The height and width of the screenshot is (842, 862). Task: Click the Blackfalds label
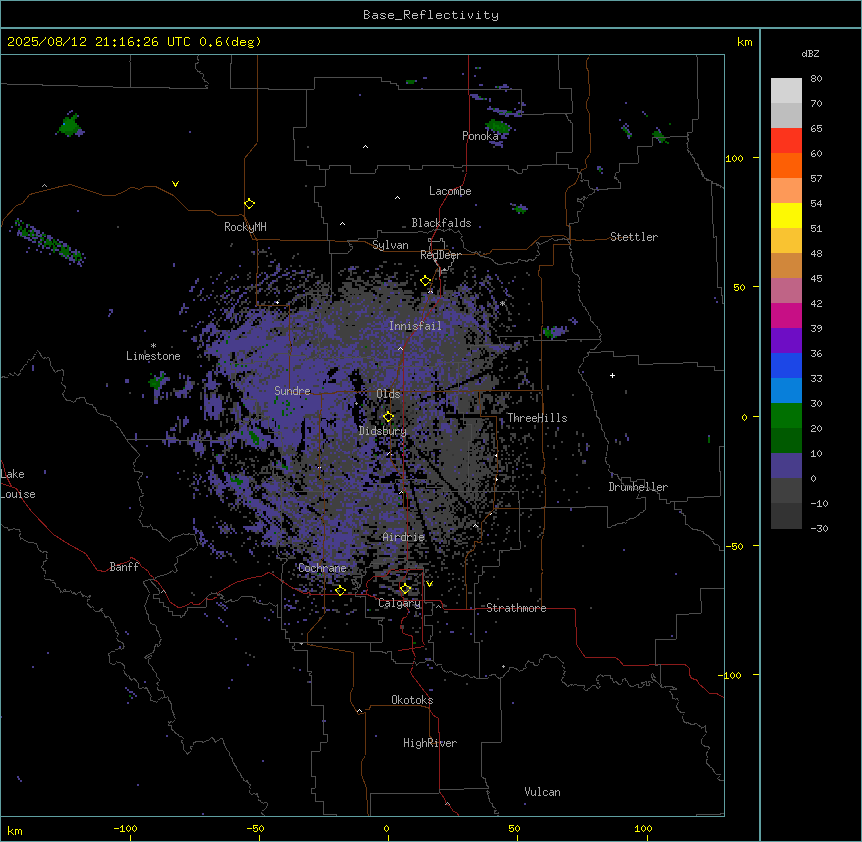tap(441, 223)
